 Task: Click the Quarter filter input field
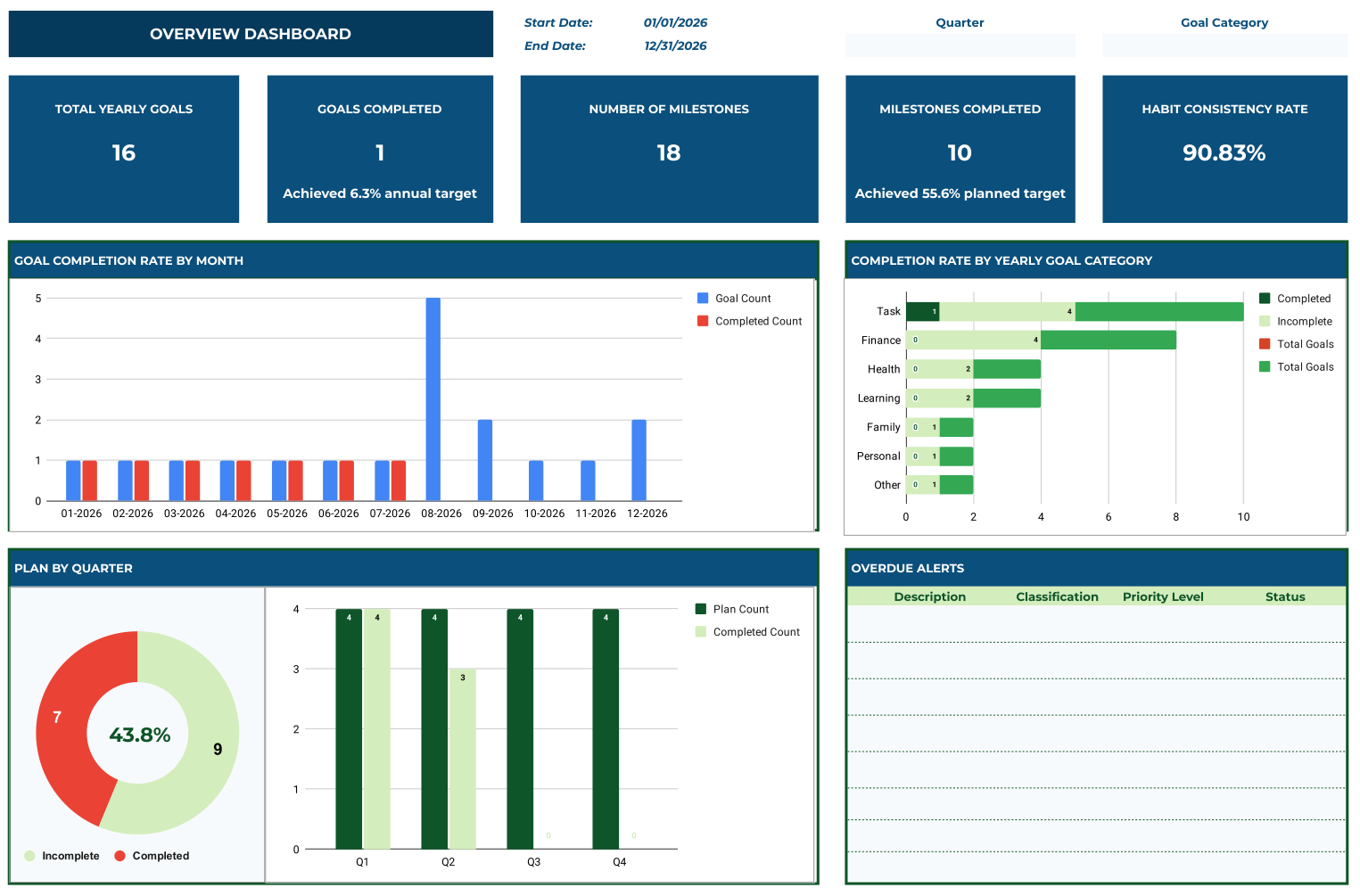coord(960,45)
